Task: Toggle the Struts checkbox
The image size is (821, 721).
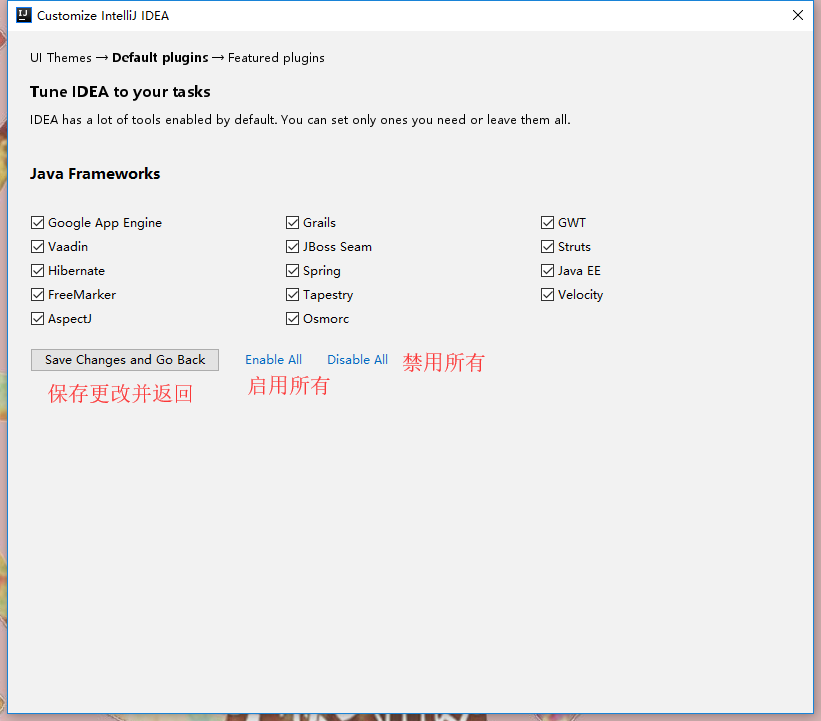Action: tap(547, 247)
